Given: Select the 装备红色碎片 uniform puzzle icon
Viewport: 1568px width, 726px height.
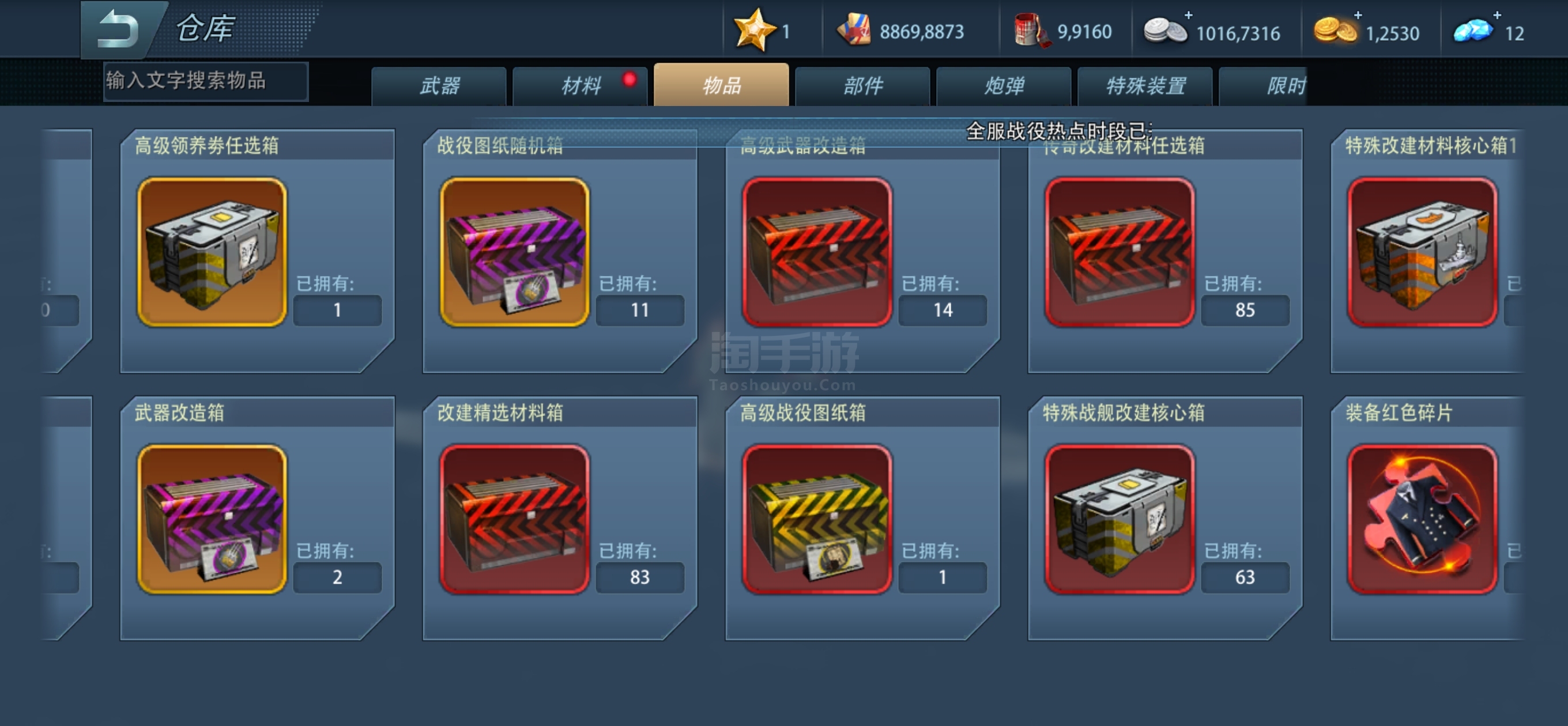Looking at the screenshot, I should coord(1422,519).
